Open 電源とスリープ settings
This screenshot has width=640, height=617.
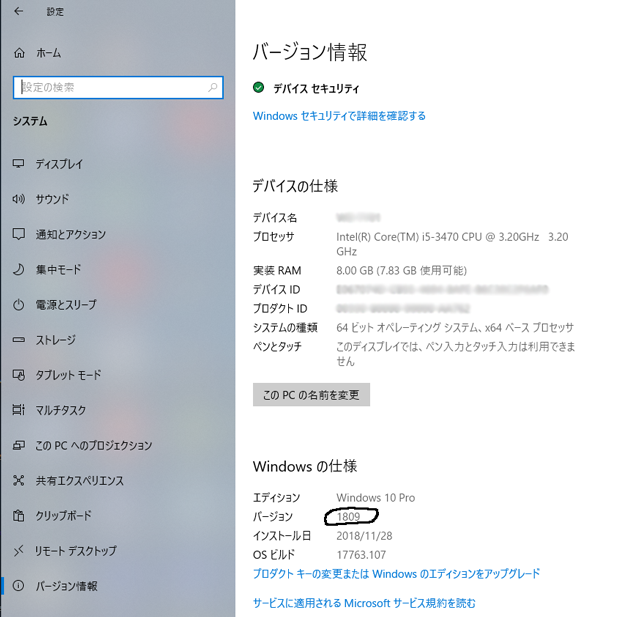pyautogui.click(x=66, y=305)
